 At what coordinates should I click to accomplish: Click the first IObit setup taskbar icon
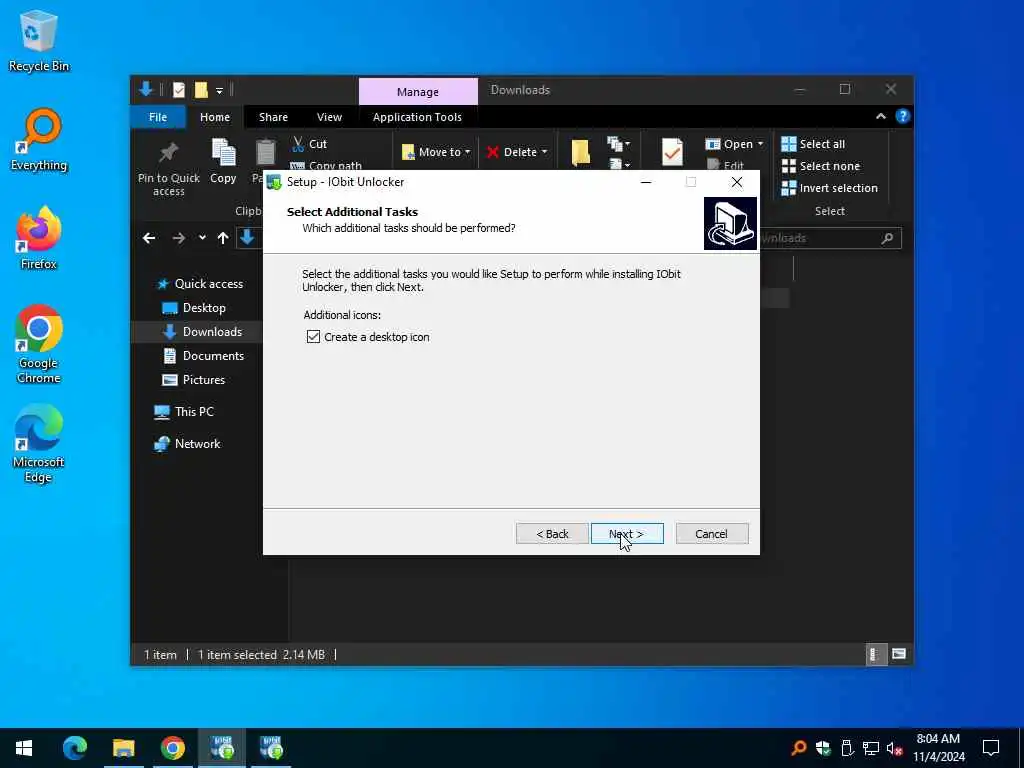[222, 748]
